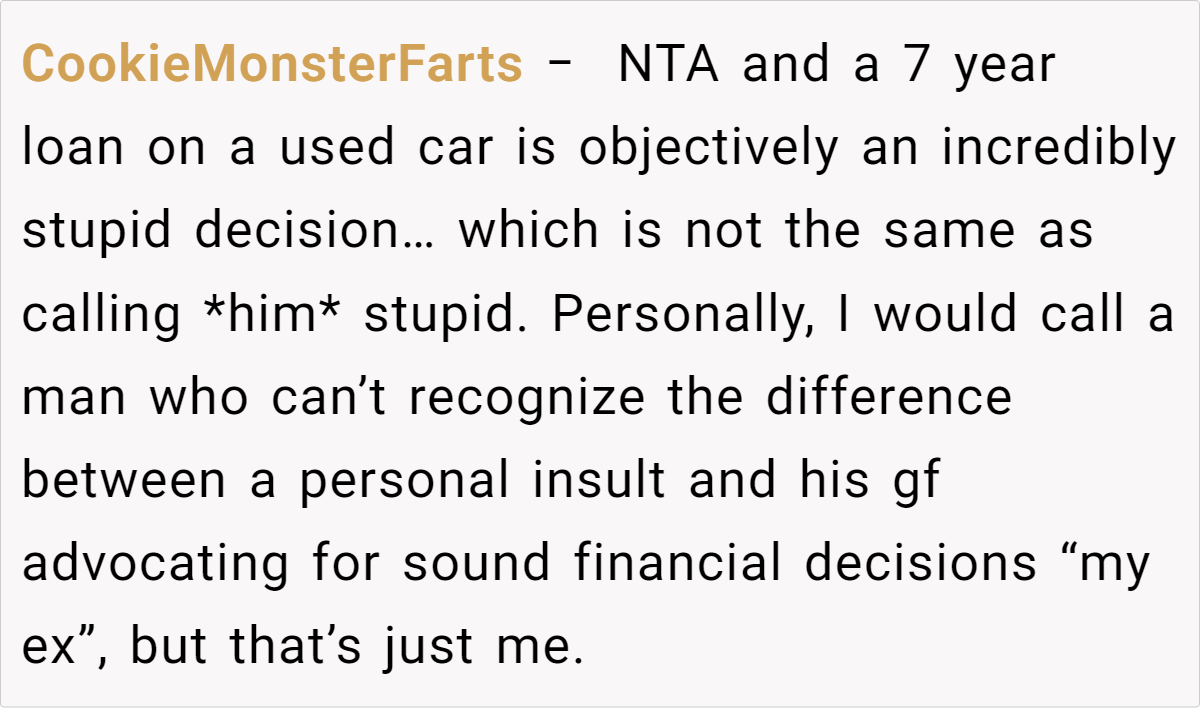Click the quoted word 'ex'

click(x=52, y=647)
